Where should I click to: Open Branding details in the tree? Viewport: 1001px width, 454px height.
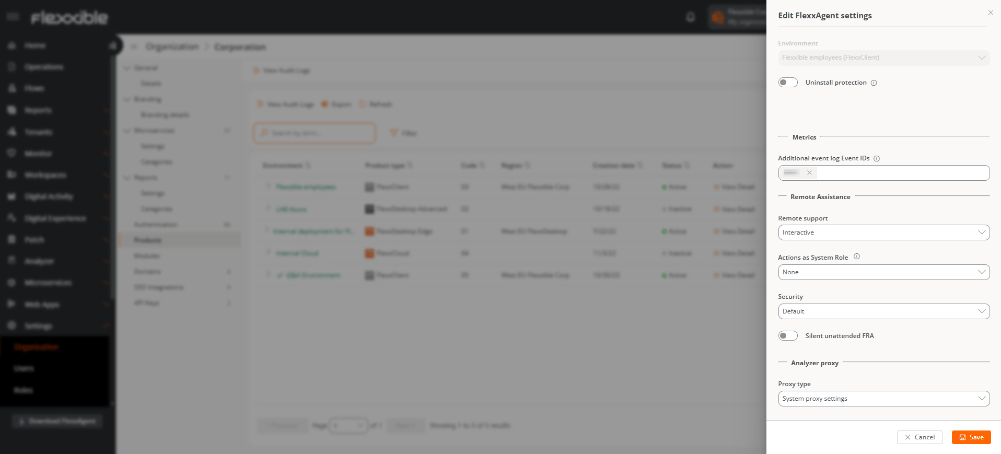point(165,115)
